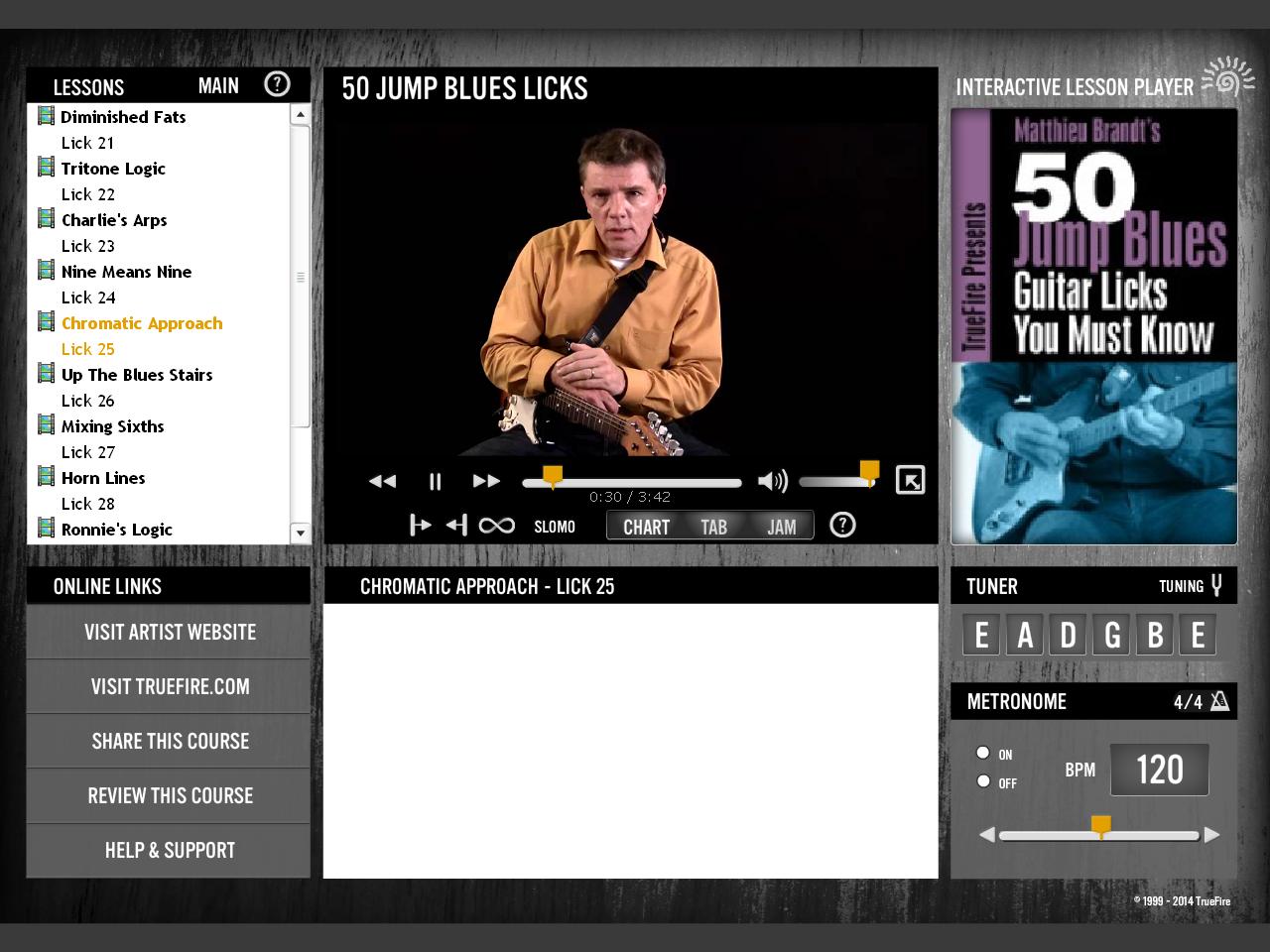Play tuner A string

point(1025,634)
